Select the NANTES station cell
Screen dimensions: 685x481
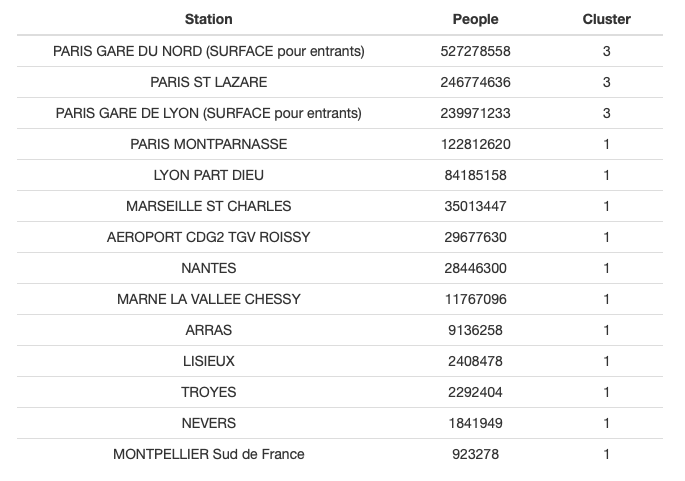point(208,268)
